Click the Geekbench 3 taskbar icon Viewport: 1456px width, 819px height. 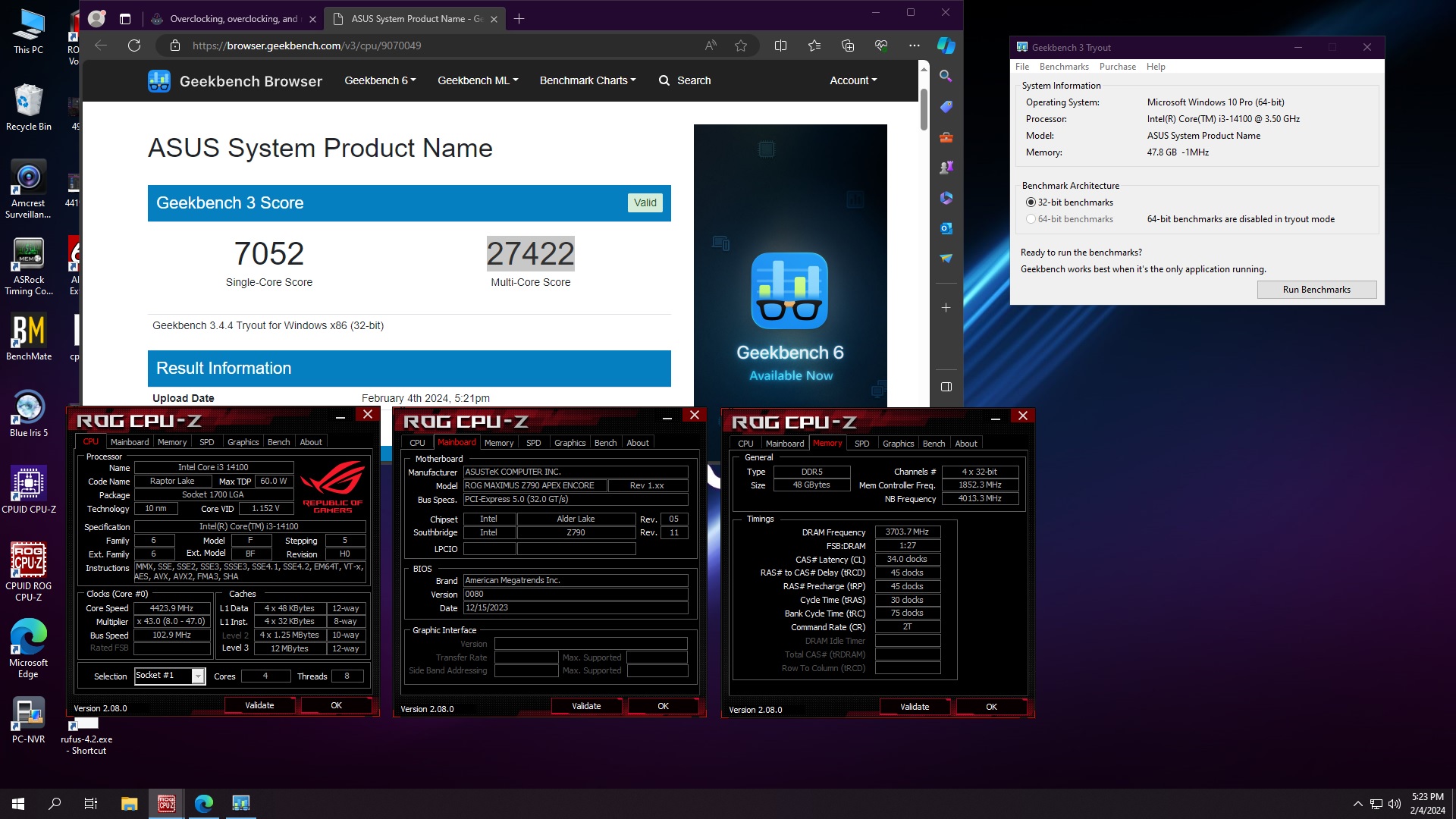tap(240, 803)
